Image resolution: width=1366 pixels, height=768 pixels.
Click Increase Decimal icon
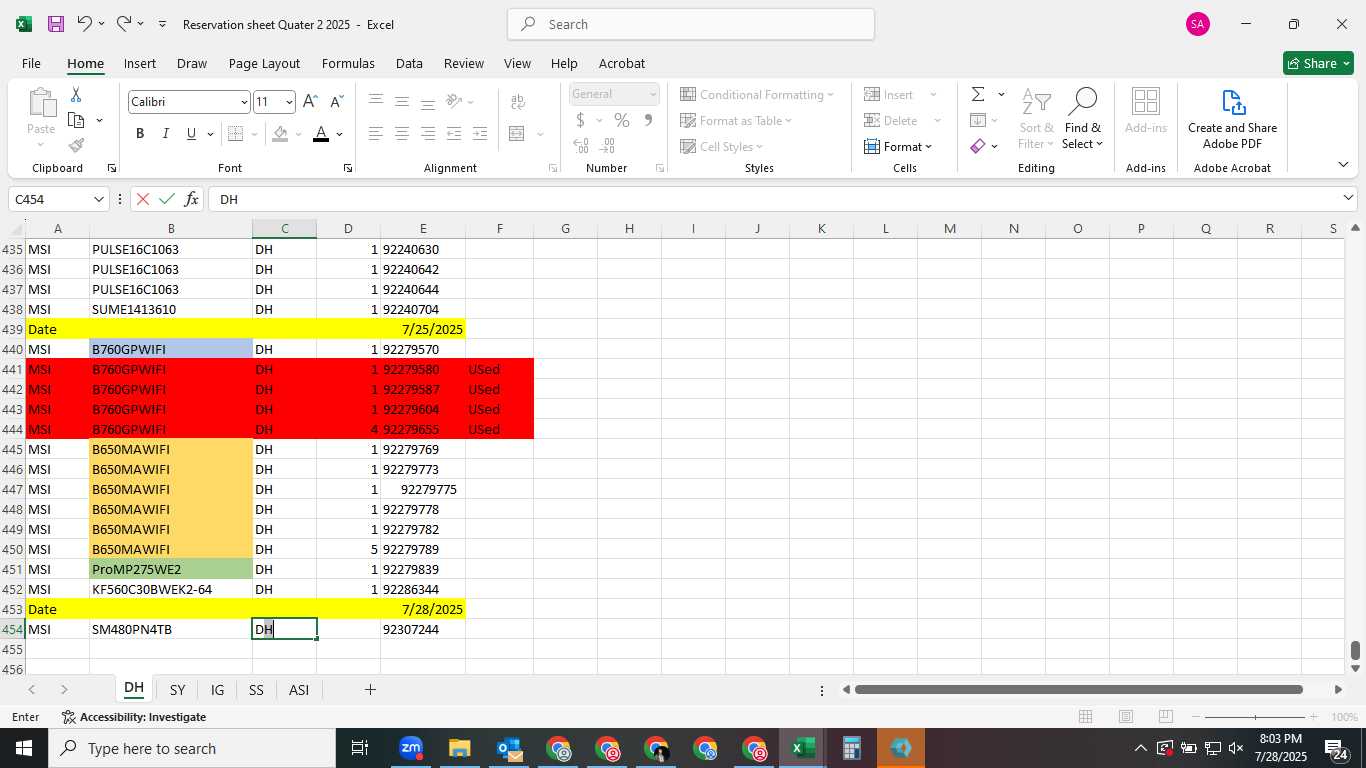[581, 146]
